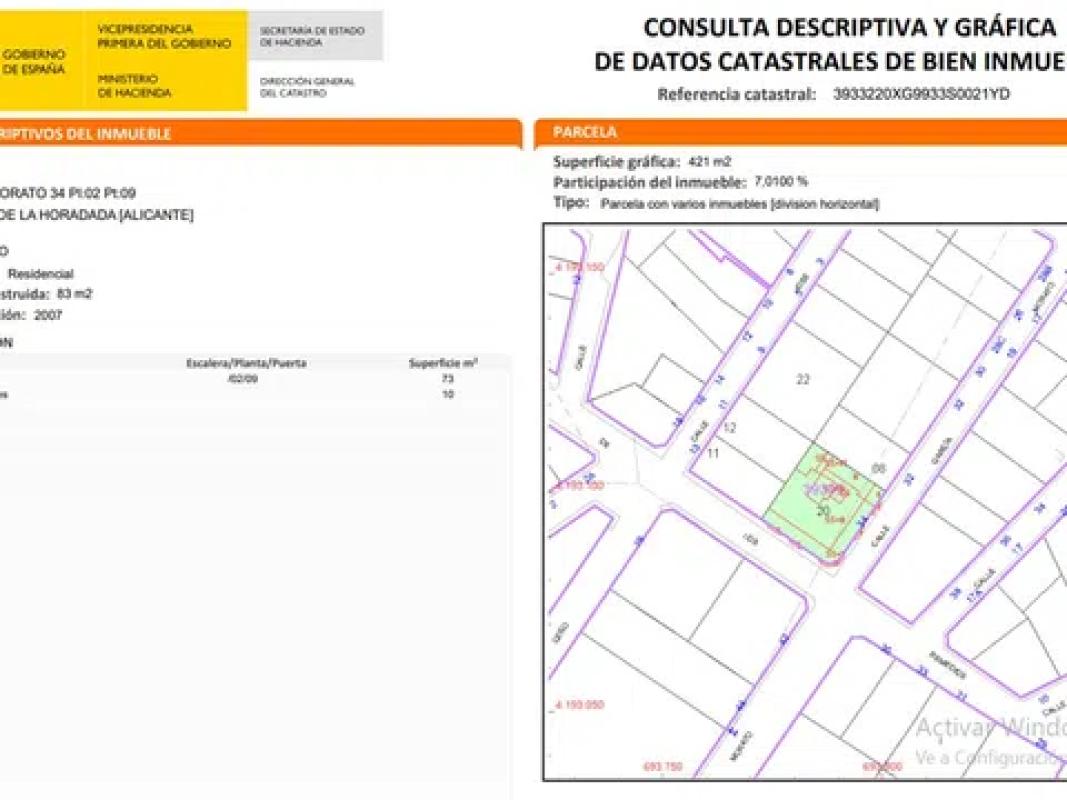Select the Participación del inmueble 7,0100 % value
Screen dimensions: 1067x800
click(782, 182)
